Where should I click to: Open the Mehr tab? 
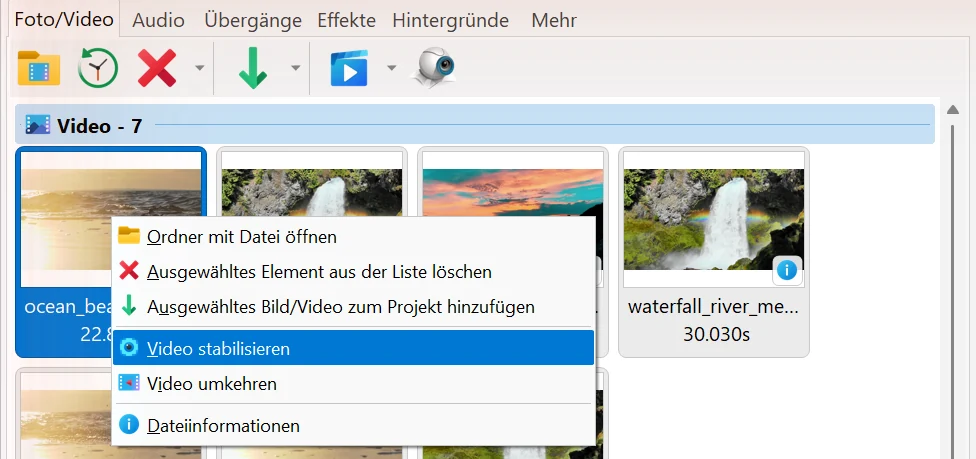point(554,21)
